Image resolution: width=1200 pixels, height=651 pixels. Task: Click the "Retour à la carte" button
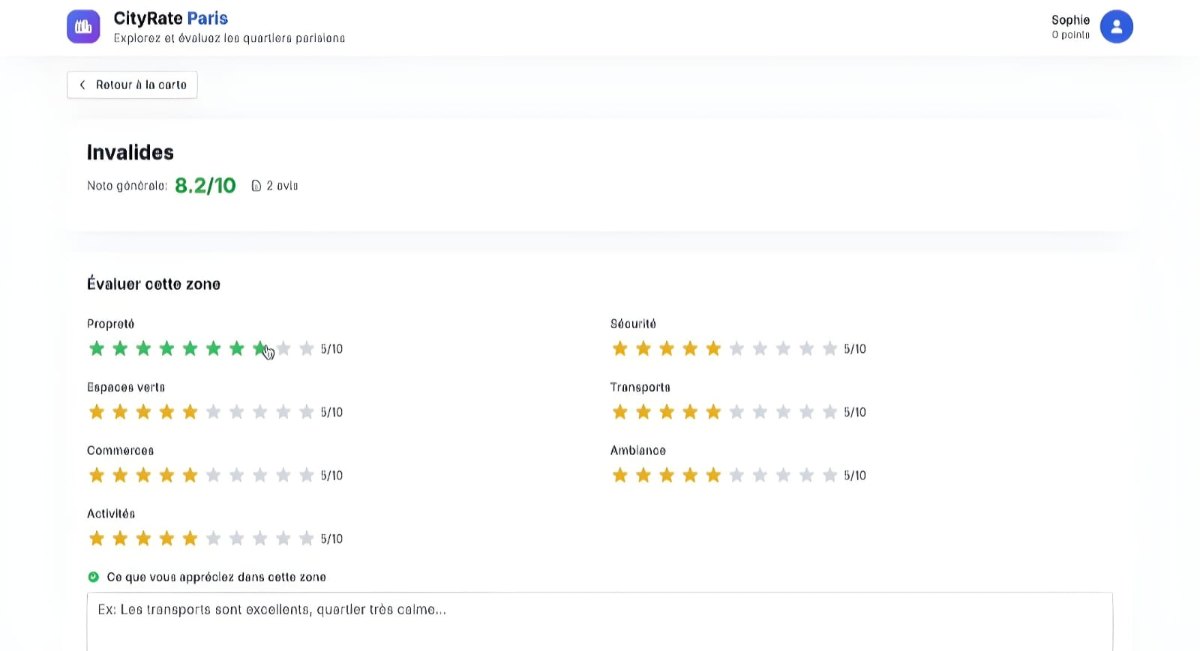point(131,84)
